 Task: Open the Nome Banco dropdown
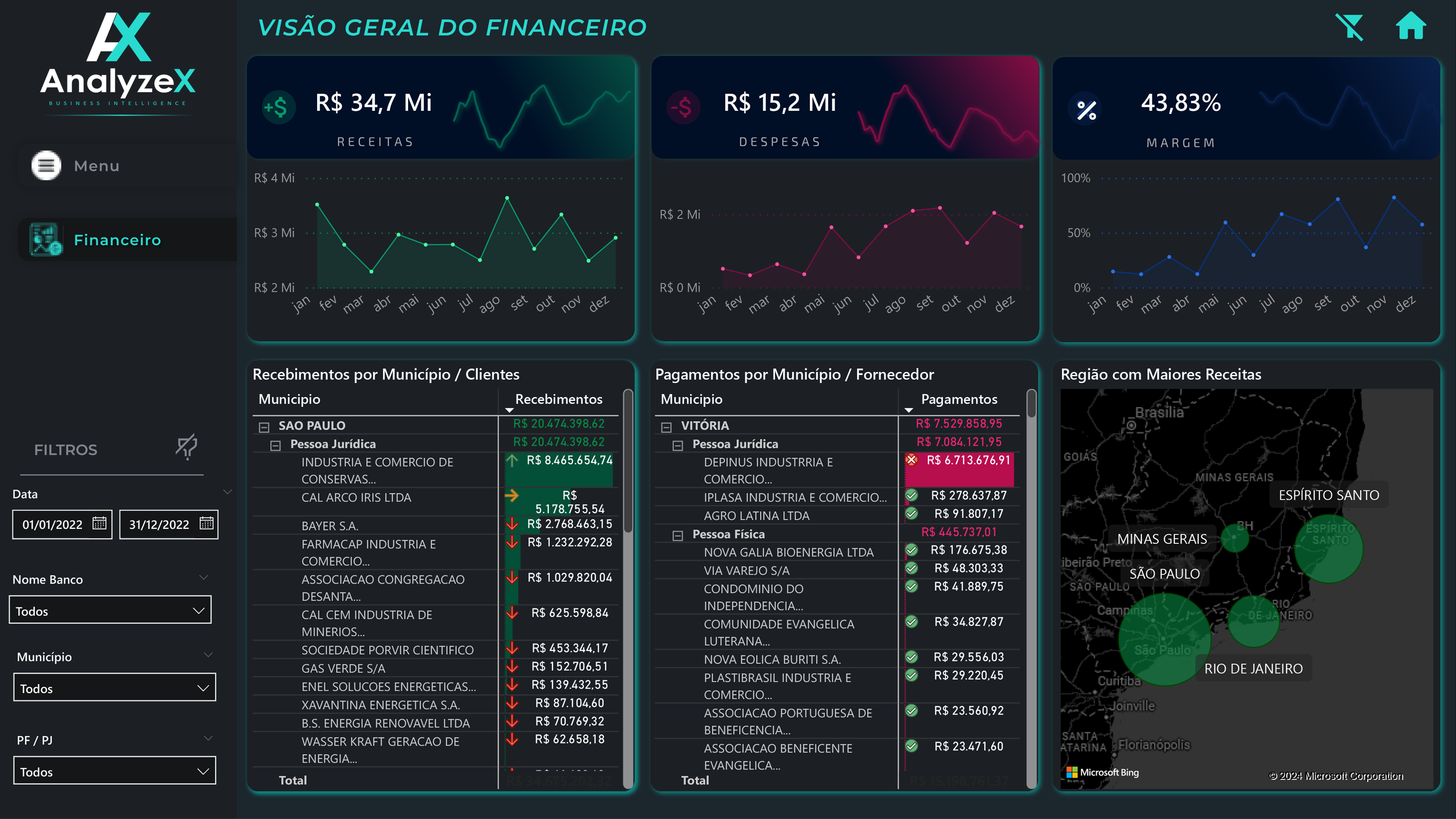110,610
